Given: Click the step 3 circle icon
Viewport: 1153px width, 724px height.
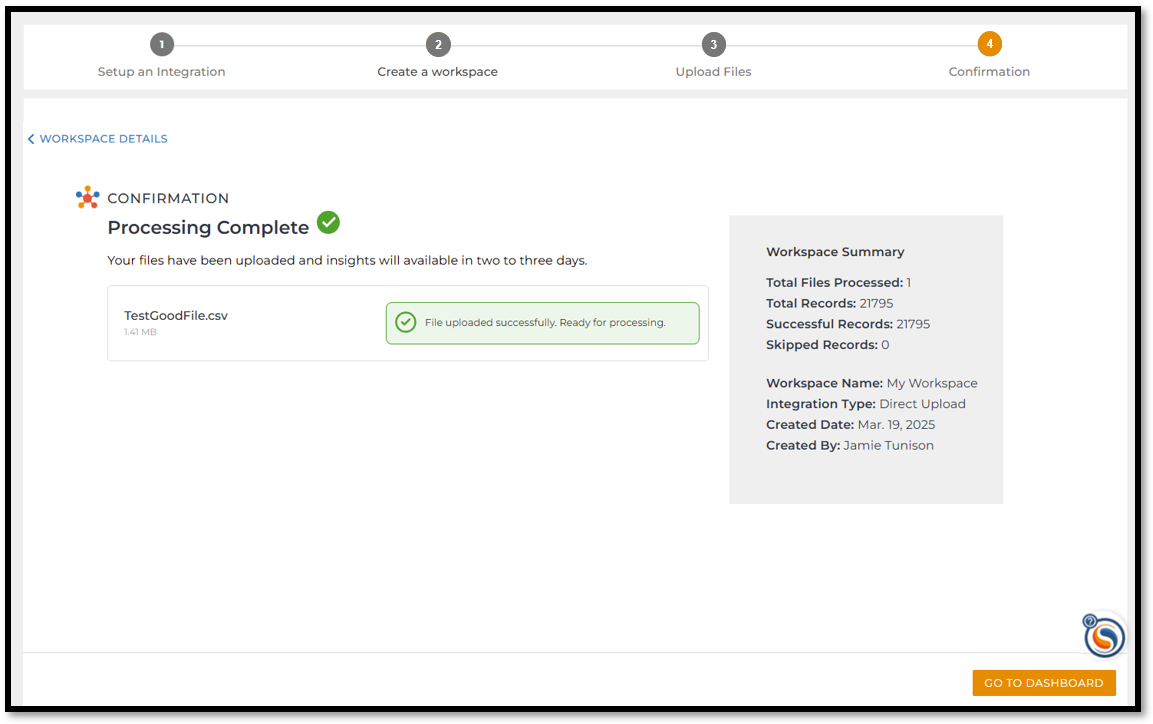Looking at the screenshot, I should point(713,45).
